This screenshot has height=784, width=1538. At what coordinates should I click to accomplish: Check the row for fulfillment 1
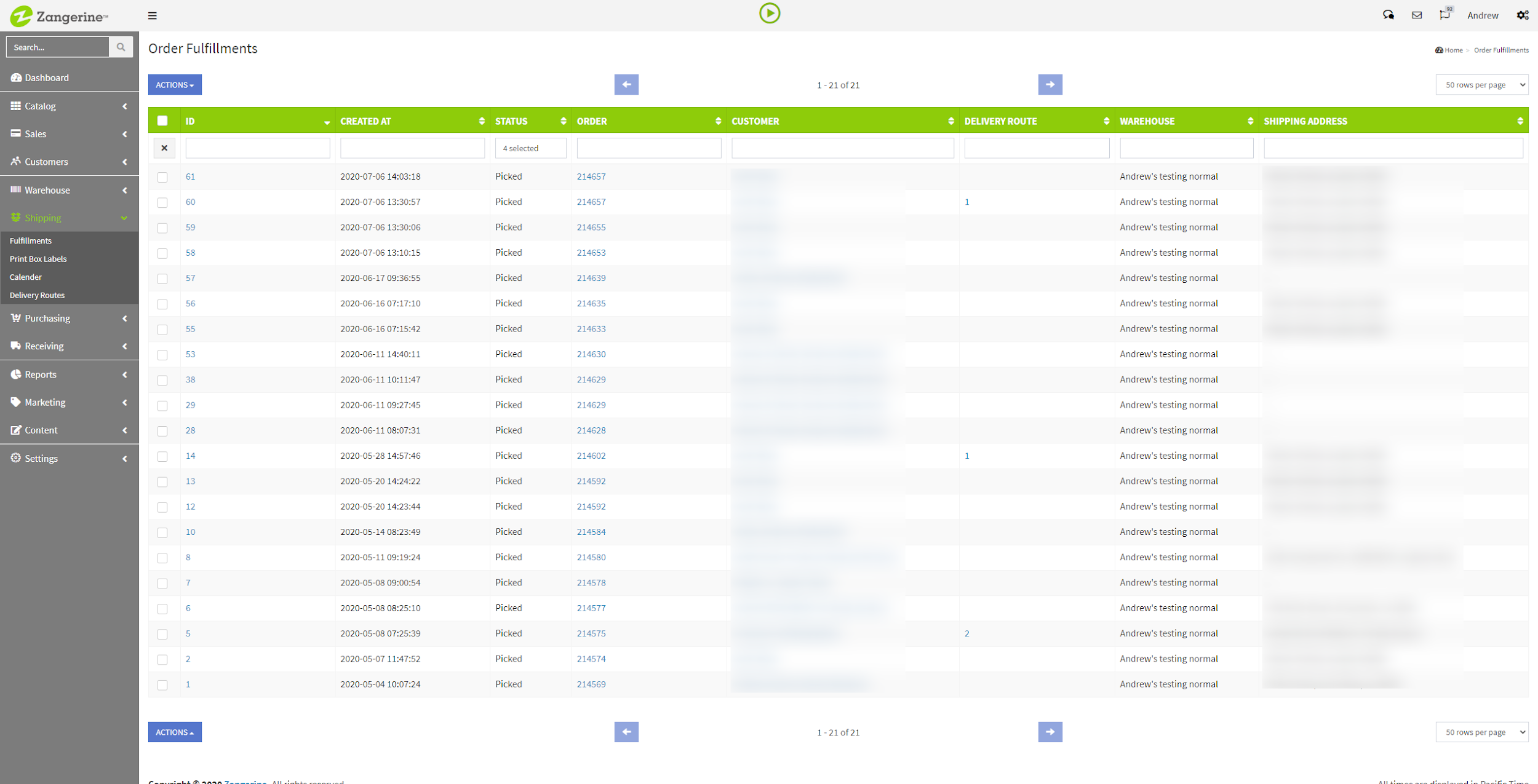click(162, 685)
